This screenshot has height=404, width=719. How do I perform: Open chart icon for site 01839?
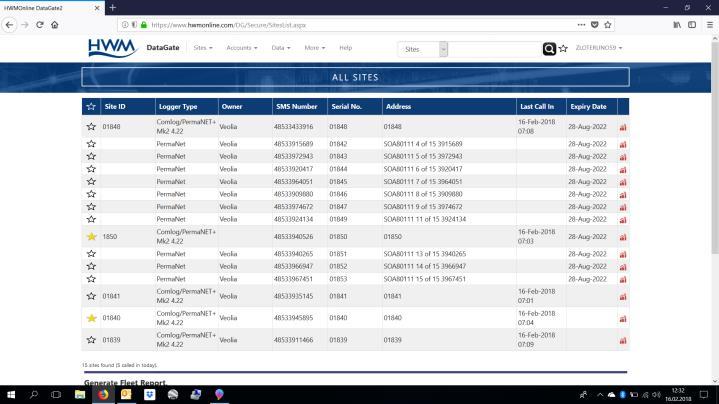click(x=623, y=340)
